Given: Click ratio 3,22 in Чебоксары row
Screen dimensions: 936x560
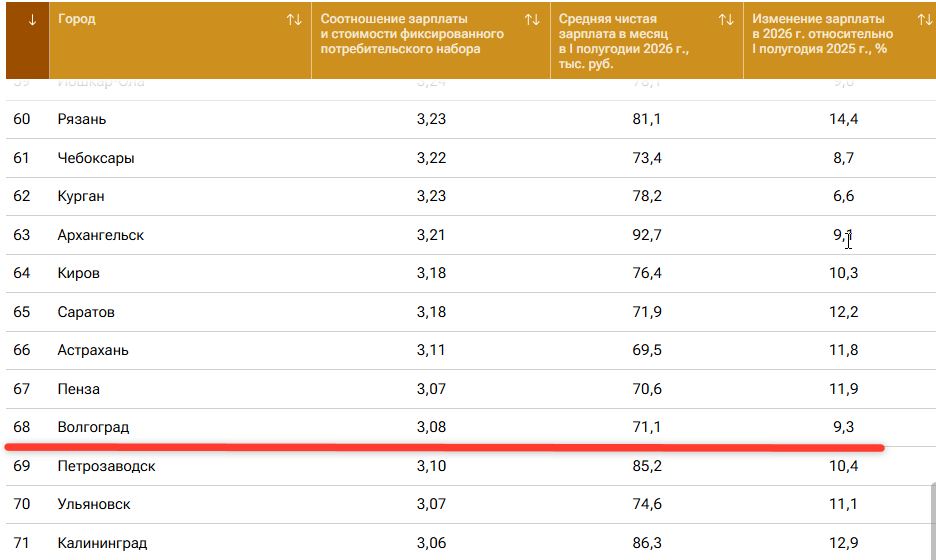Looking at the screenshot, I should coord(431,158).
